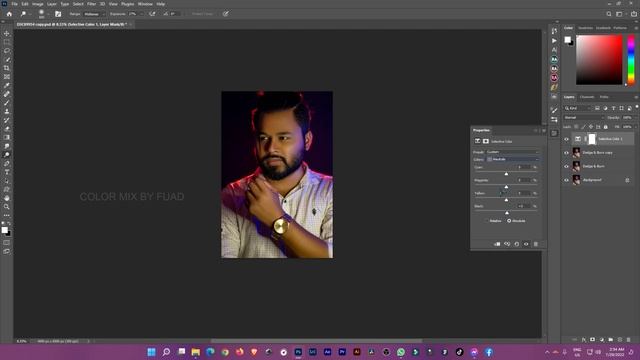Select the Move tool

[7, 33]
